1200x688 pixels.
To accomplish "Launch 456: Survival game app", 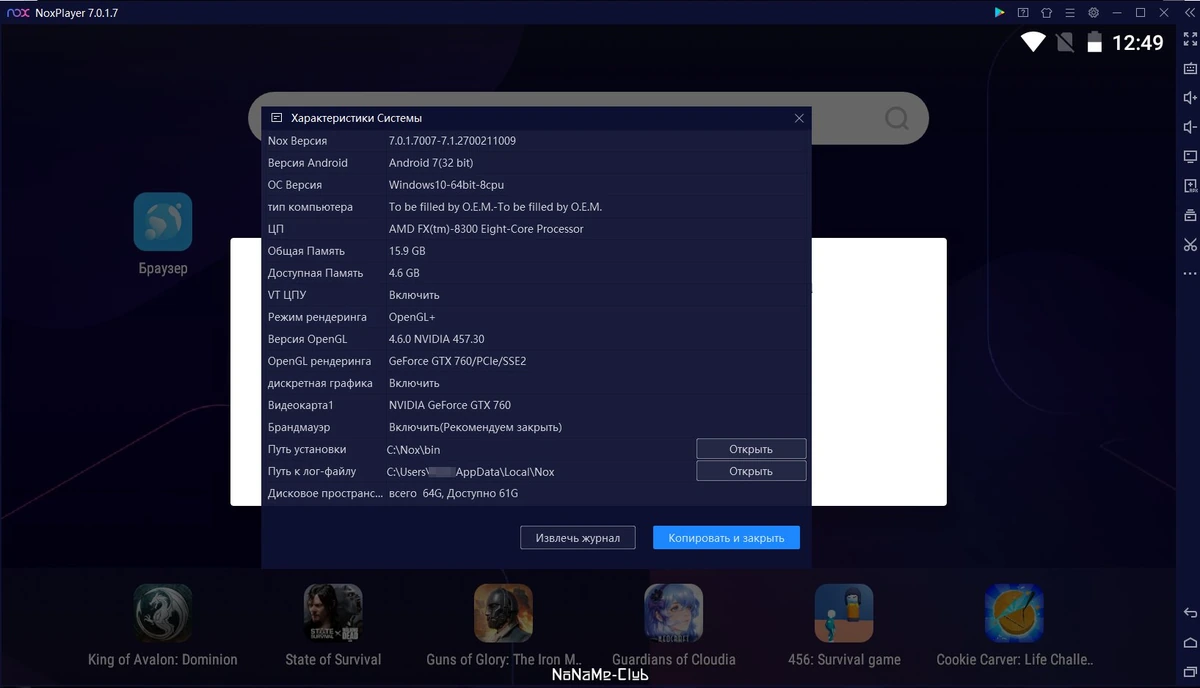I will 844,613.
